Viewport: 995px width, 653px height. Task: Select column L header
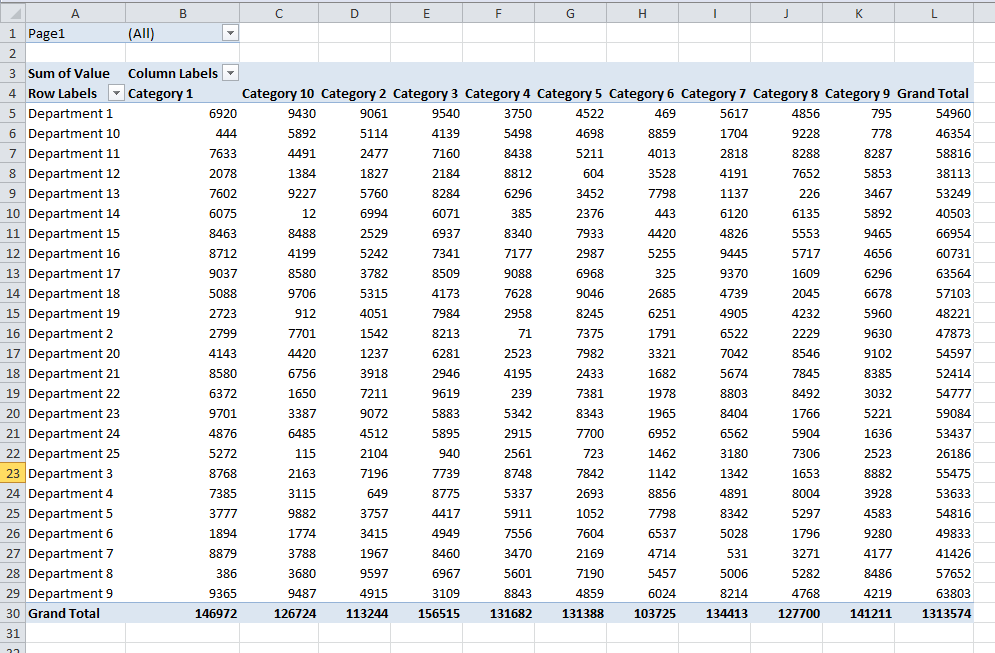click(x=933, y=12)
